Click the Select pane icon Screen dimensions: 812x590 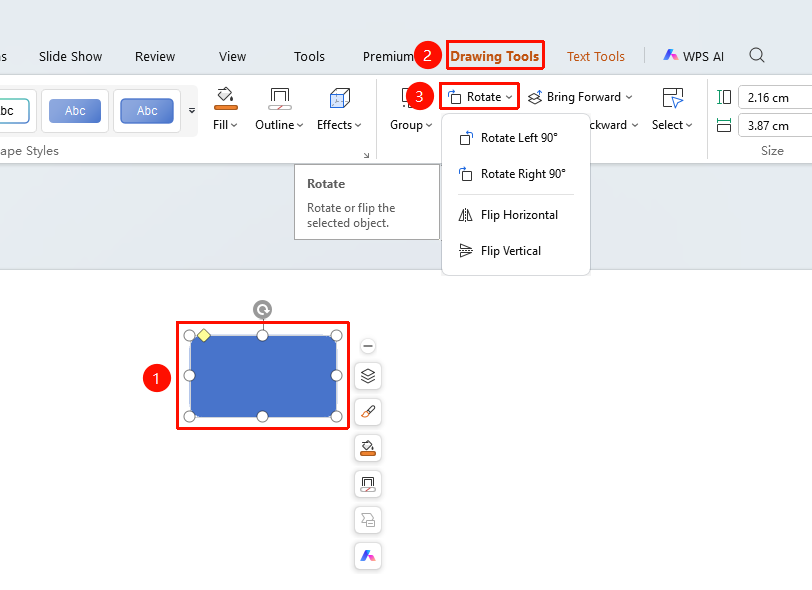672,98
